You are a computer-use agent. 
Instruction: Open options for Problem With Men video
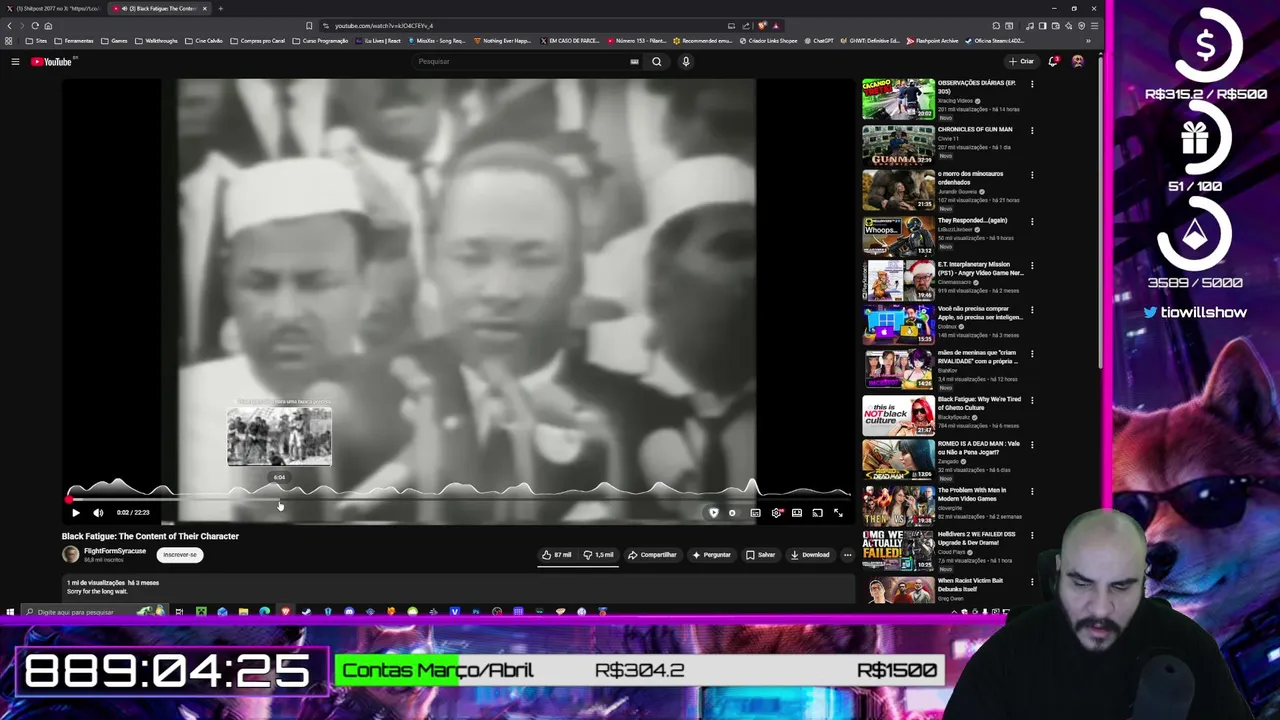coord(1032,492)
